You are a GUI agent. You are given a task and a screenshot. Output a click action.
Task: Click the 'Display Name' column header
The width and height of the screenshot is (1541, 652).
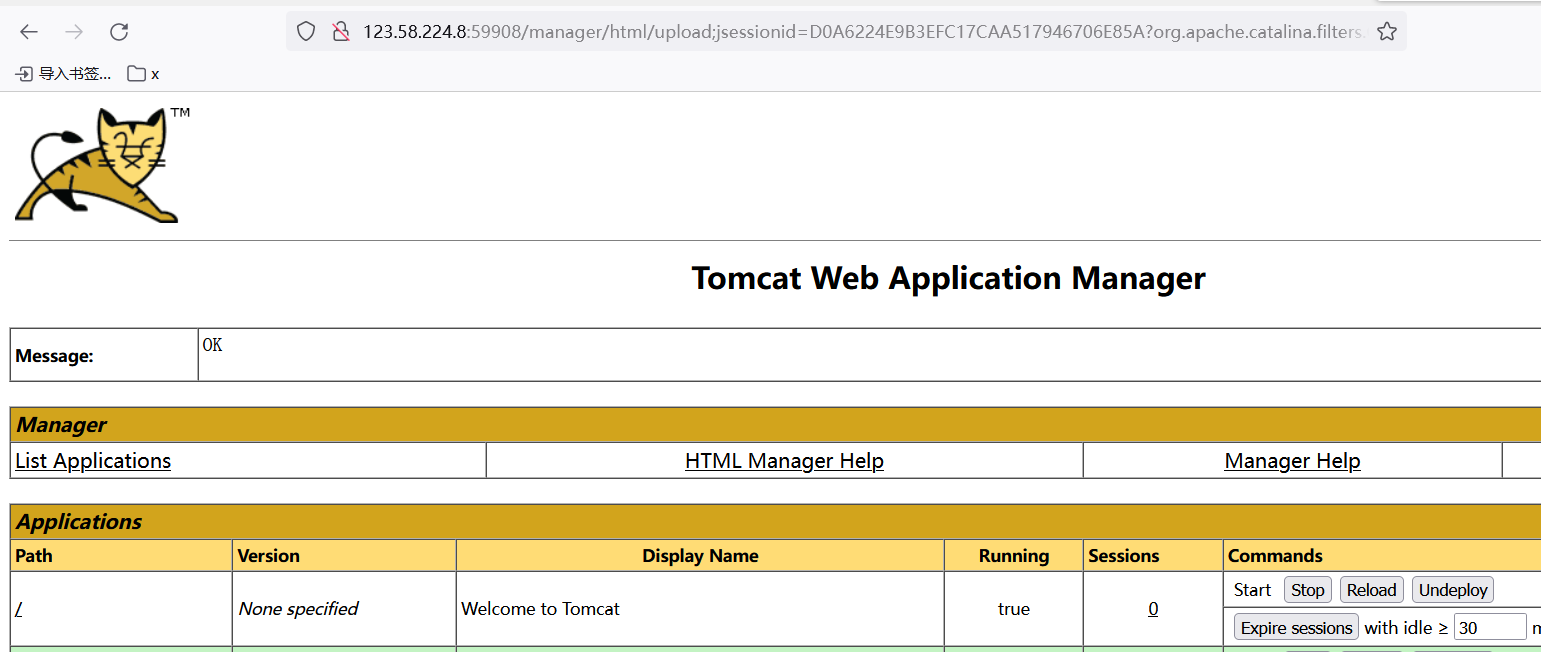pos(700,556)
